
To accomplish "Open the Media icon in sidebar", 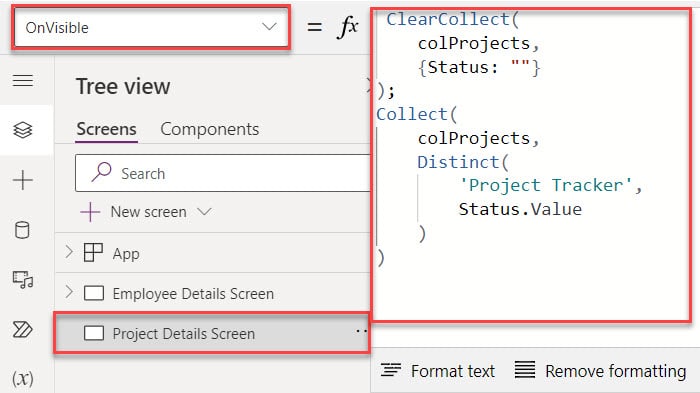I will click(23, 280).
